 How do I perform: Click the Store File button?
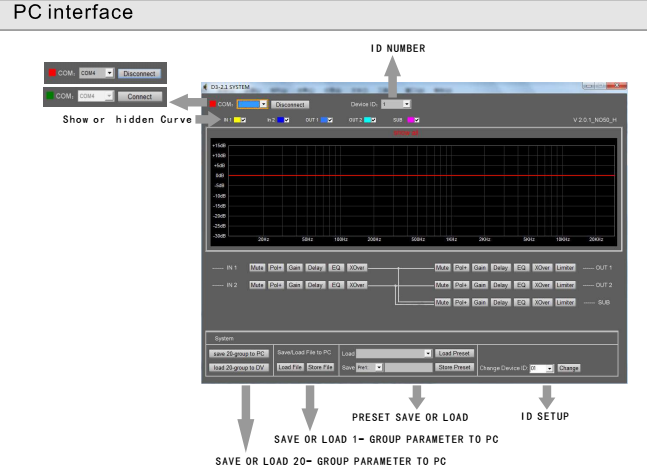320,367
